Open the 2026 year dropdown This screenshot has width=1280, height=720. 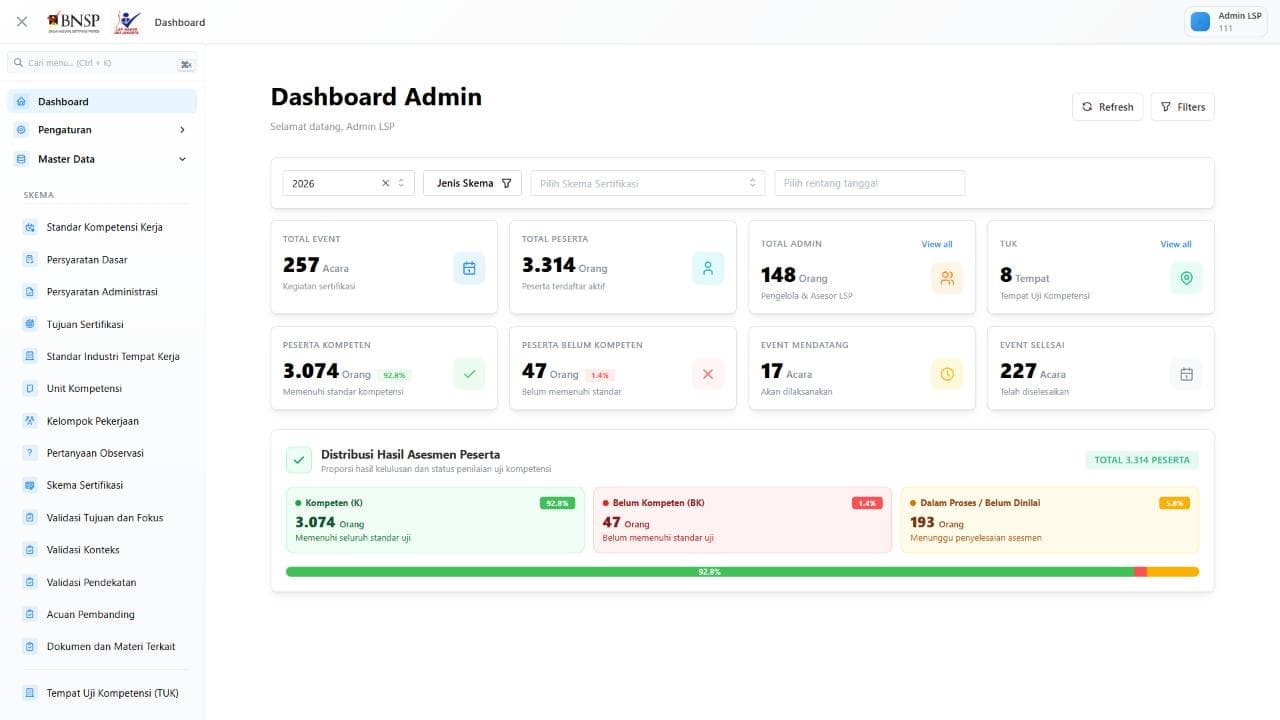348,183
